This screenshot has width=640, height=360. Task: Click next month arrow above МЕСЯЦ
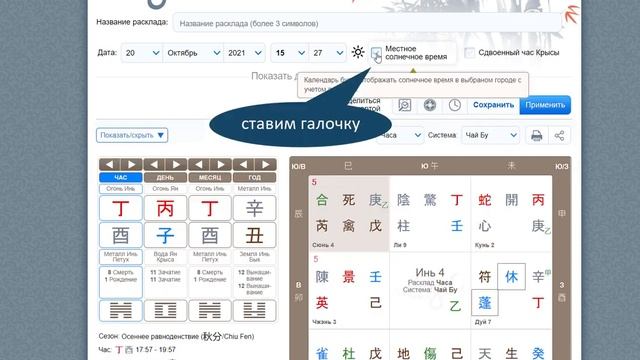221,164
